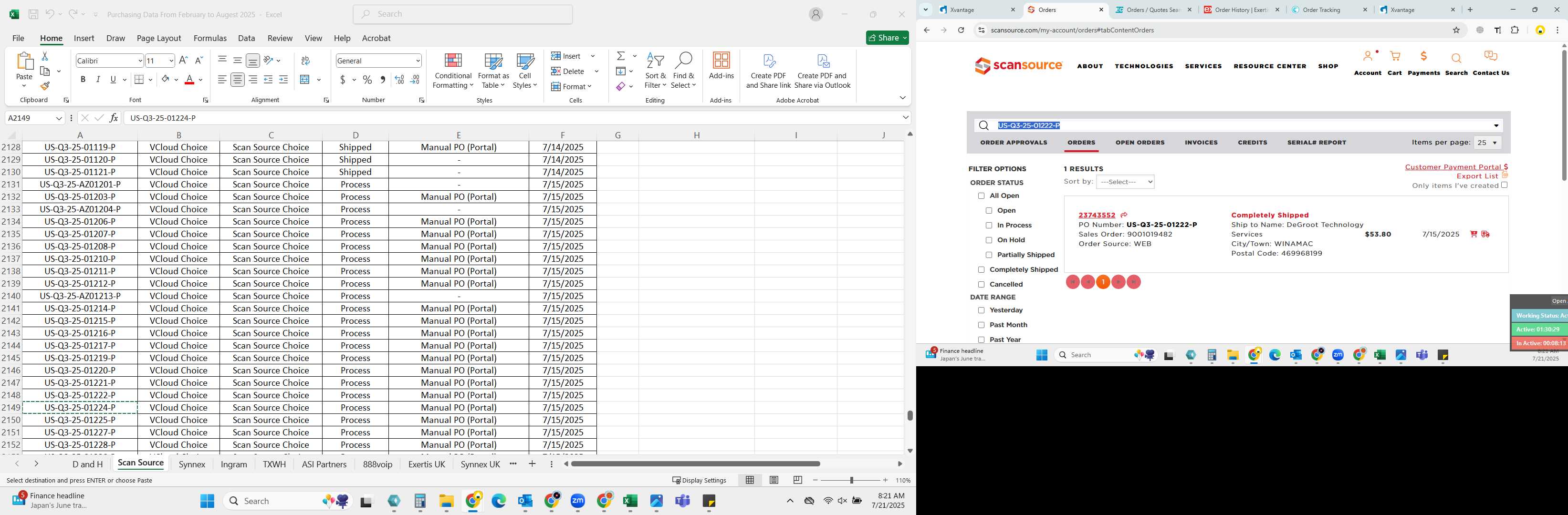Open the General number format dropdown
1568x515 pixels.
pyautogui.click(x=418, y=61)
